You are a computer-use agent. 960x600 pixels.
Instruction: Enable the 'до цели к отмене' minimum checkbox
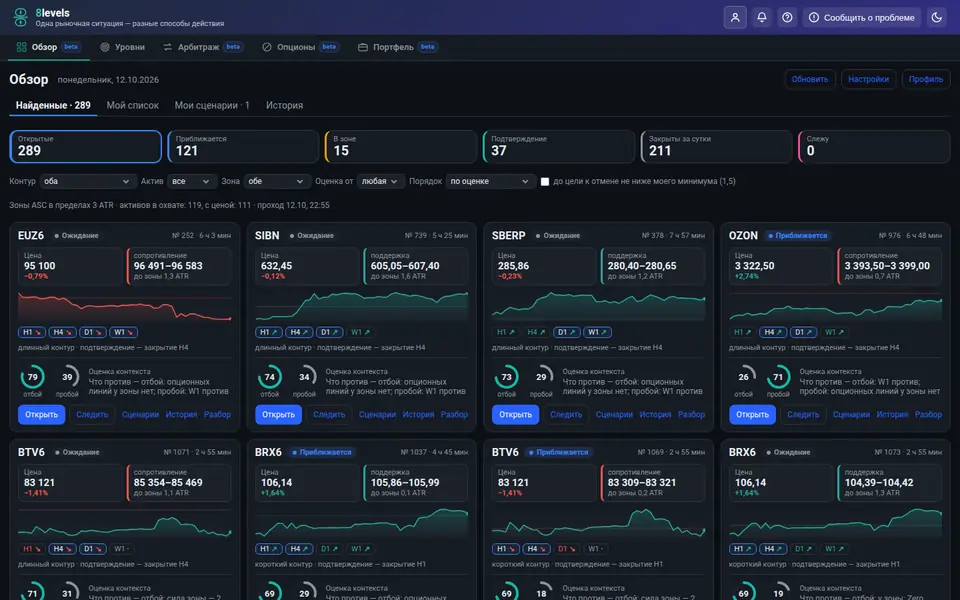click(x=545, y=182)
